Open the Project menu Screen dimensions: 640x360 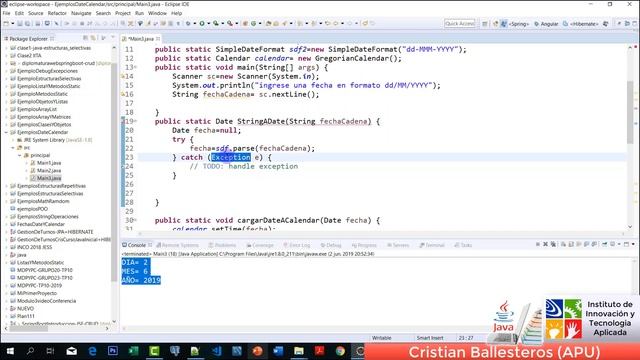pos(122,13)
